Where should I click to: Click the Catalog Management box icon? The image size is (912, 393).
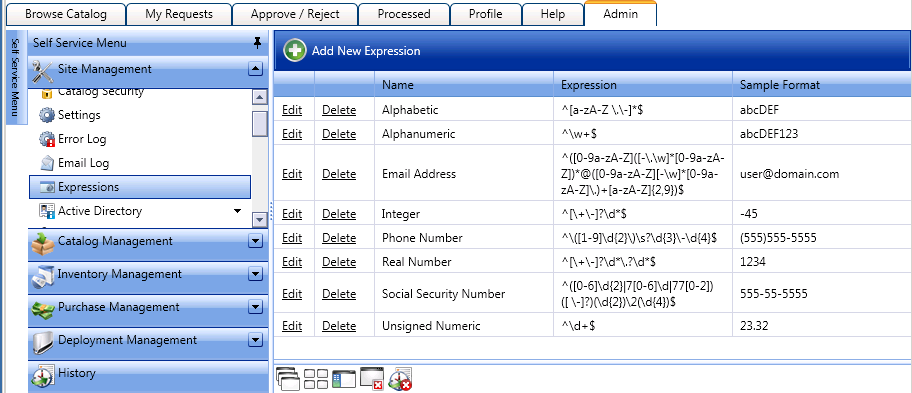(42, 243)
